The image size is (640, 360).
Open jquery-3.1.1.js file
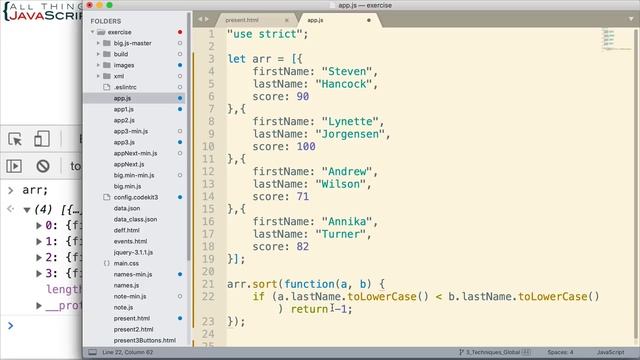(x=133, y=252)
